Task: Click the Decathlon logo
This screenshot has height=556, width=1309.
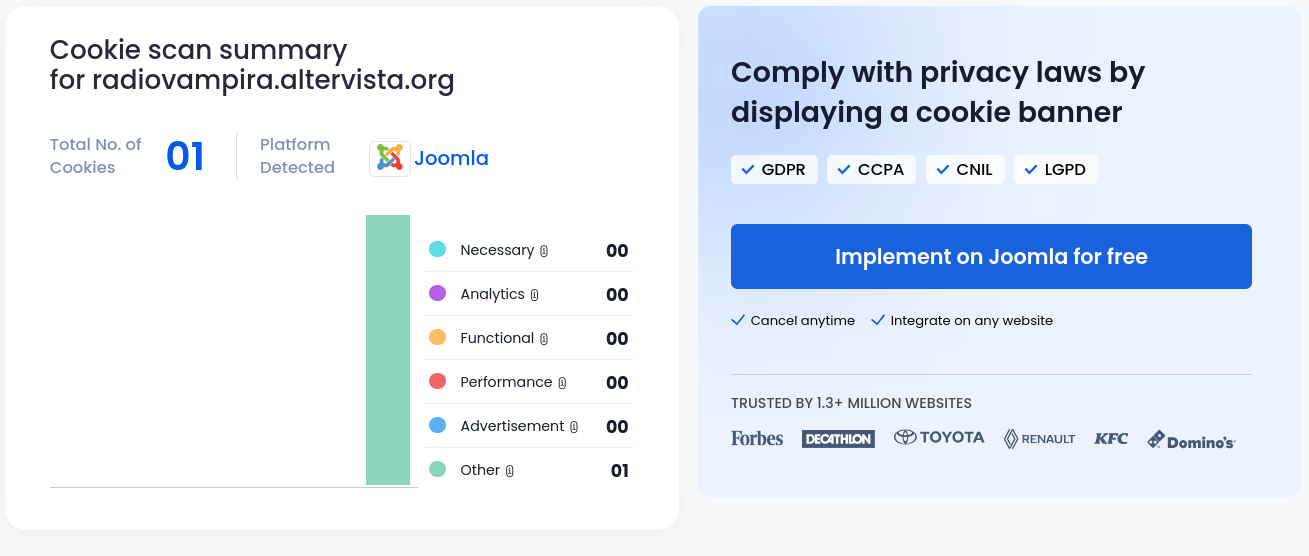Action: (838, 439)
